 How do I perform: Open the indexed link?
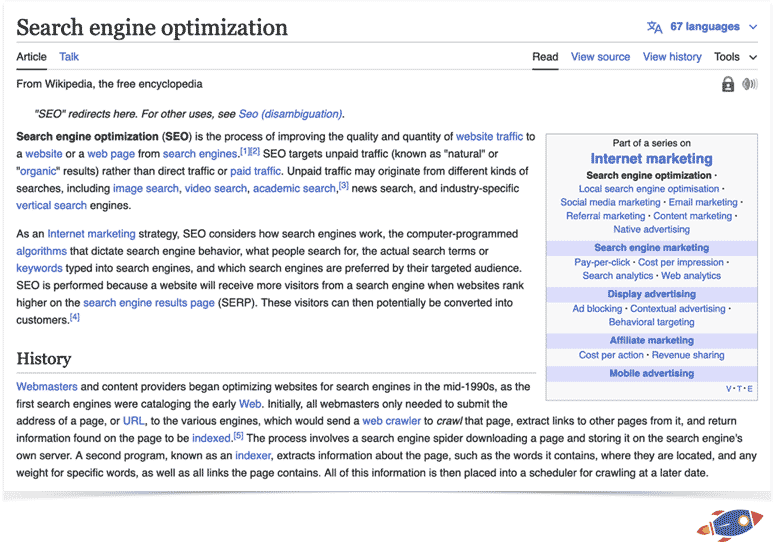click(211, 438)
